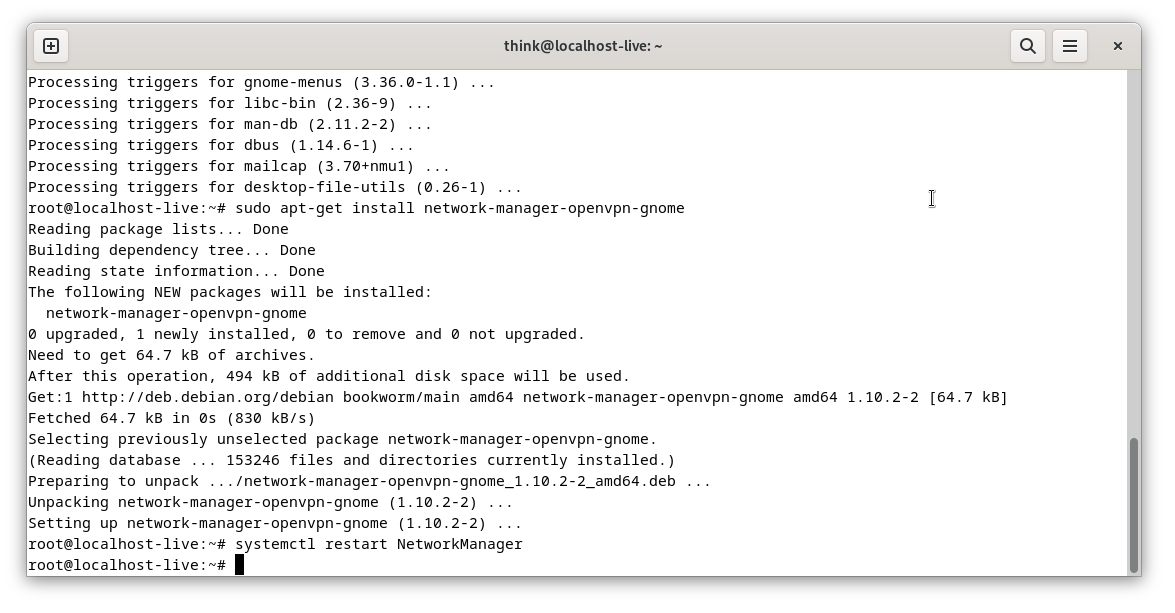Open the hamburger main menu

(x=1069, y=46)
